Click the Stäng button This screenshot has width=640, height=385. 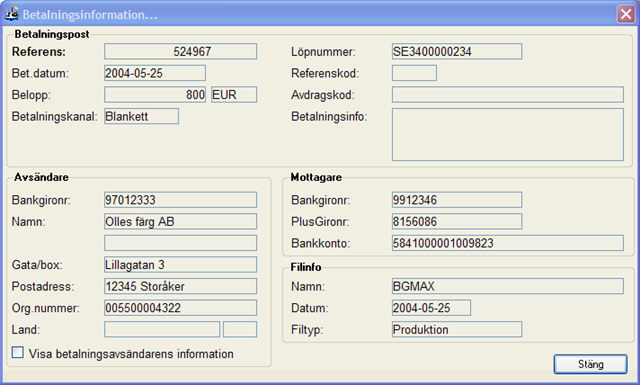[x=590, y=364]
